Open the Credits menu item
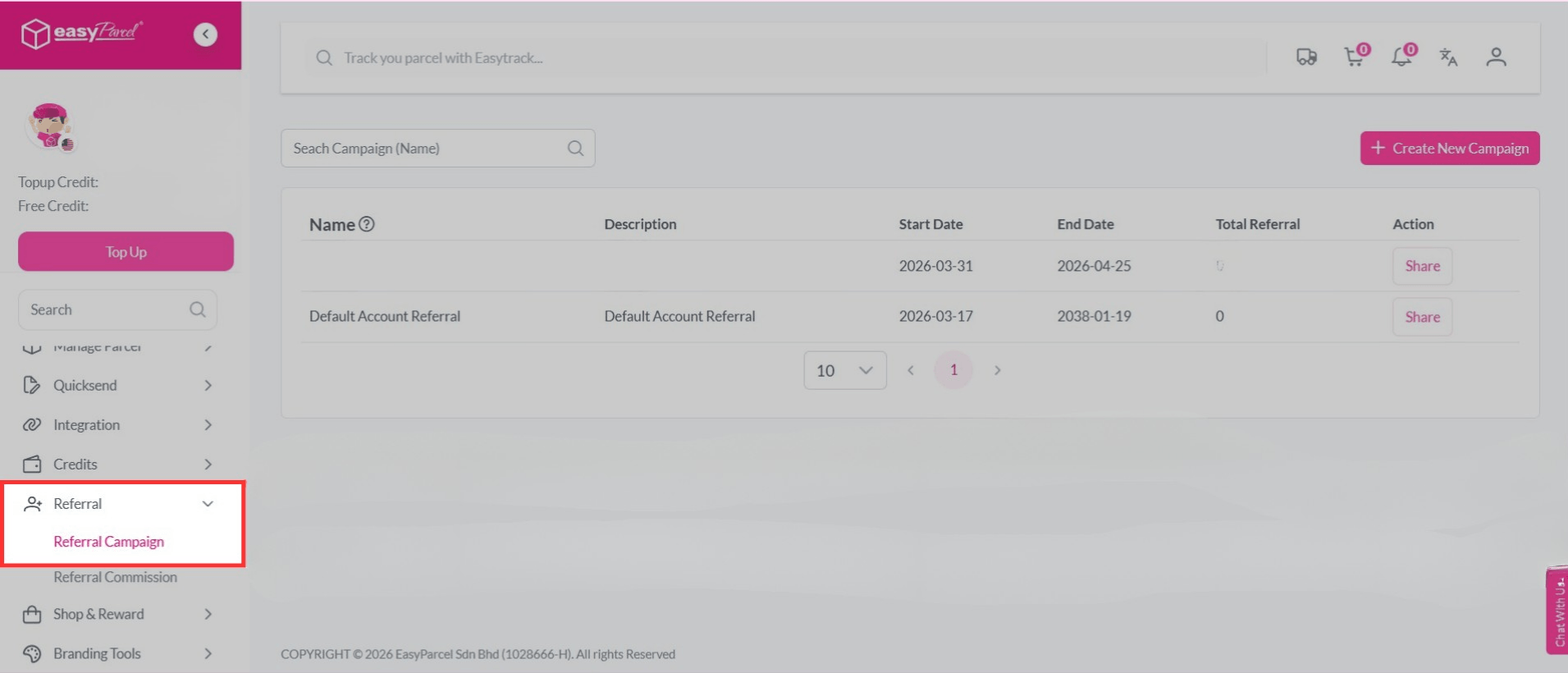This screenshot has height=673, width=1568. (120, 464)
